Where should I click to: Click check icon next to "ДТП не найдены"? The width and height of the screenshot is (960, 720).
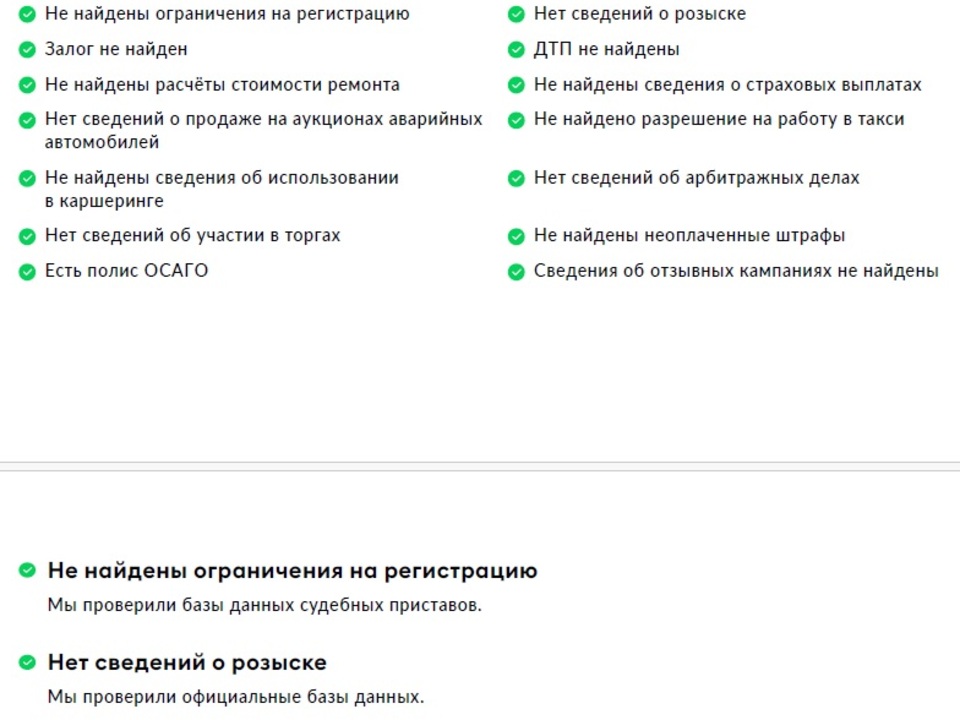[x=516, y=49]
